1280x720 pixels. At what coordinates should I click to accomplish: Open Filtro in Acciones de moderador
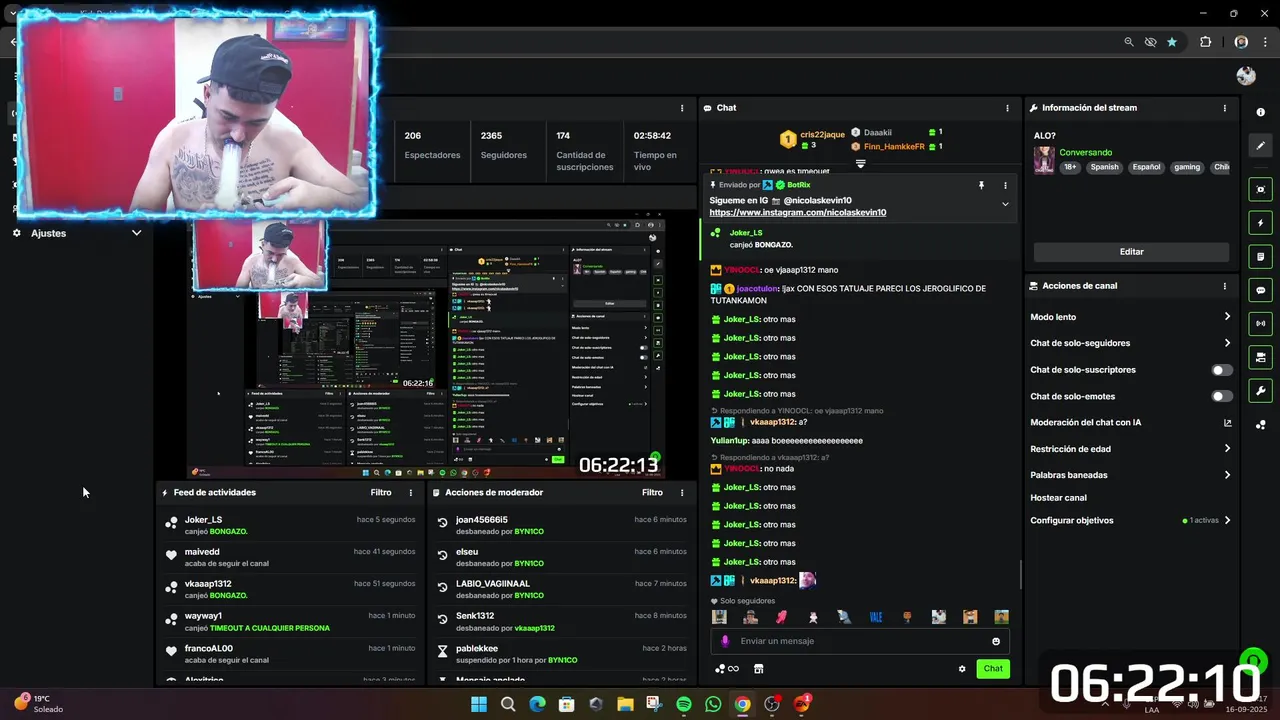pos(652,492)
